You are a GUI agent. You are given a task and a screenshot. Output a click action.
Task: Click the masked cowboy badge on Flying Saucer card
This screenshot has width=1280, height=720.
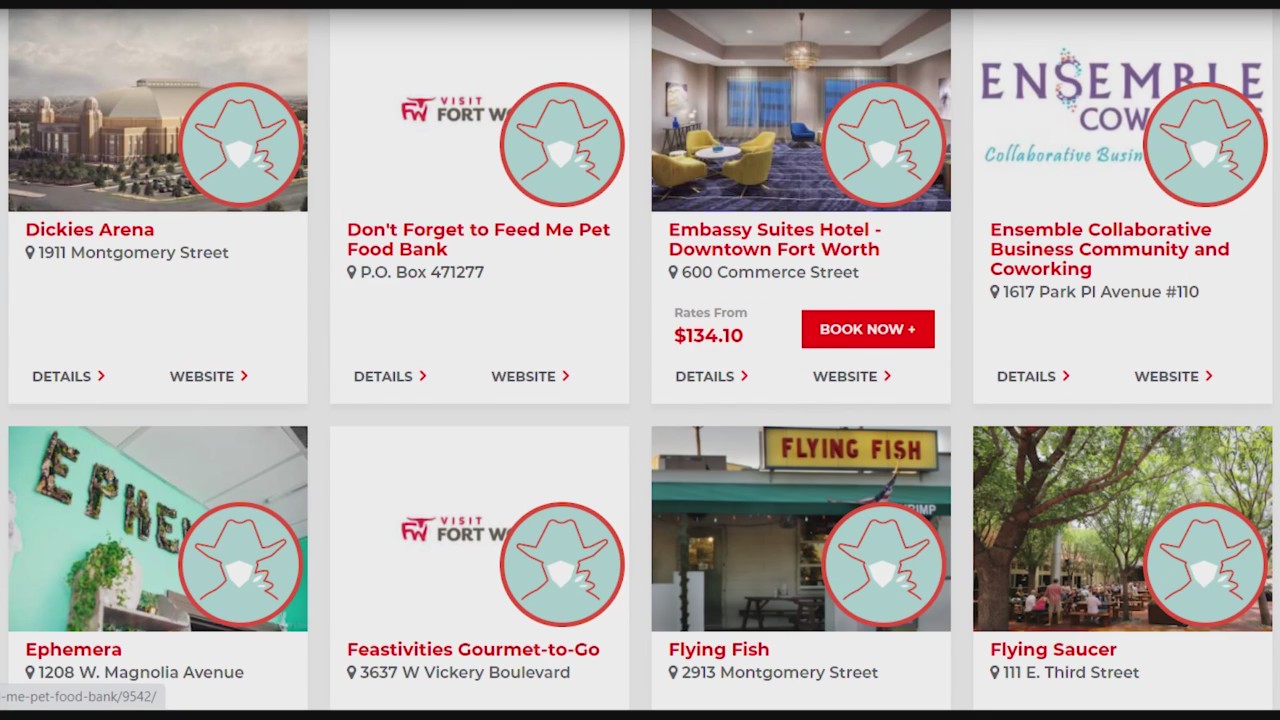coord(1205,565)
